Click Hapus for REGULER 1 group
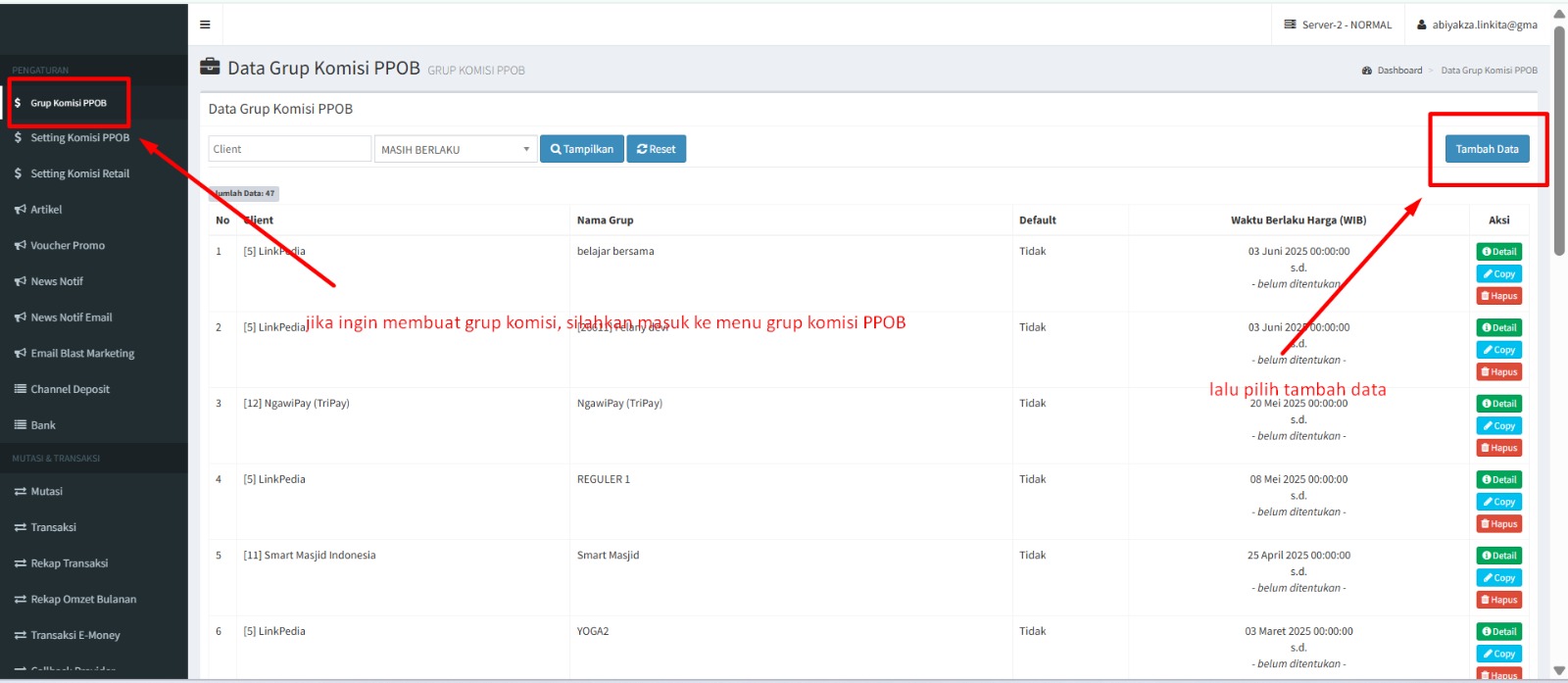The image size is (1568, 683). (x=1499, y=524)
